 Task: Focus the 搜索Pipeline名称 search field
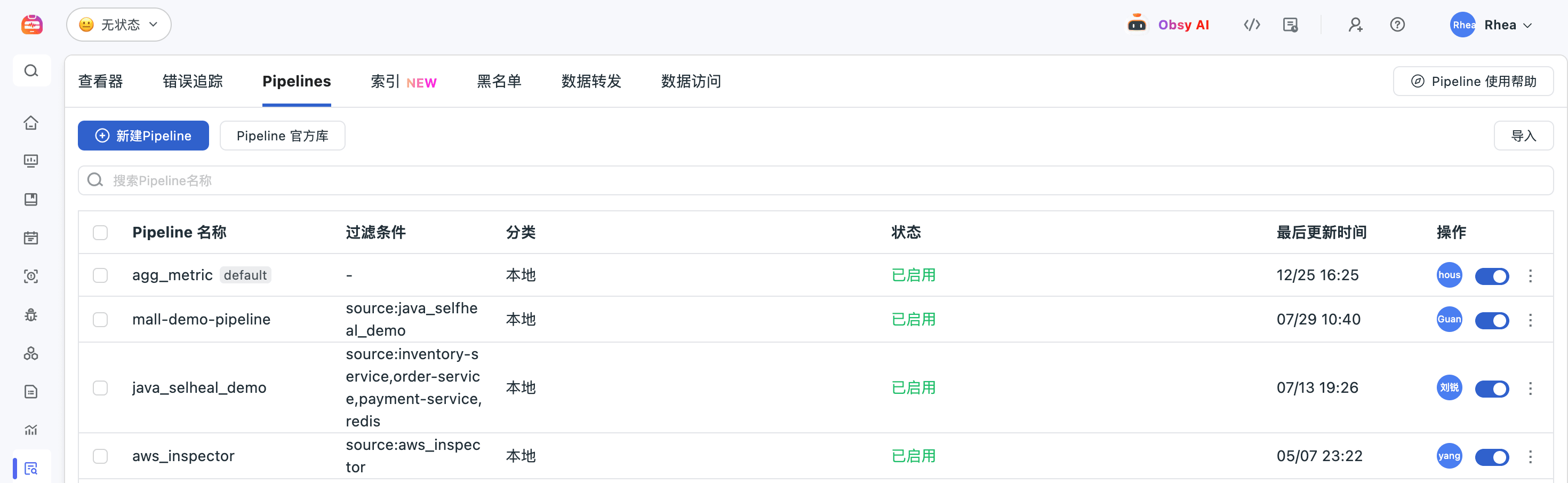click(815, 180)
